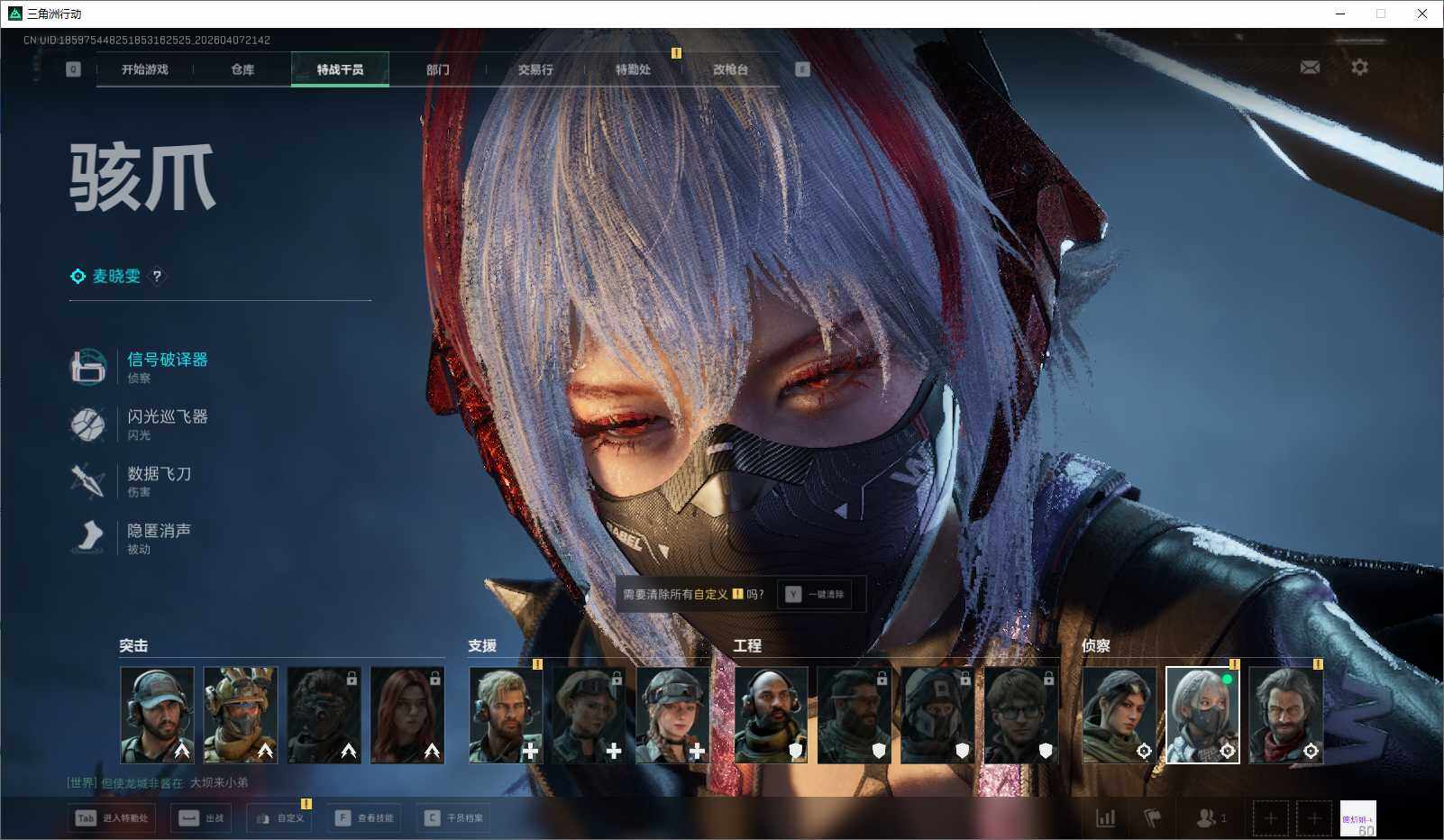This screenshot has width=1444, height=840.
Task: Select the second 工程 operator, locked and bearded
Action: (x=855, y=715)
